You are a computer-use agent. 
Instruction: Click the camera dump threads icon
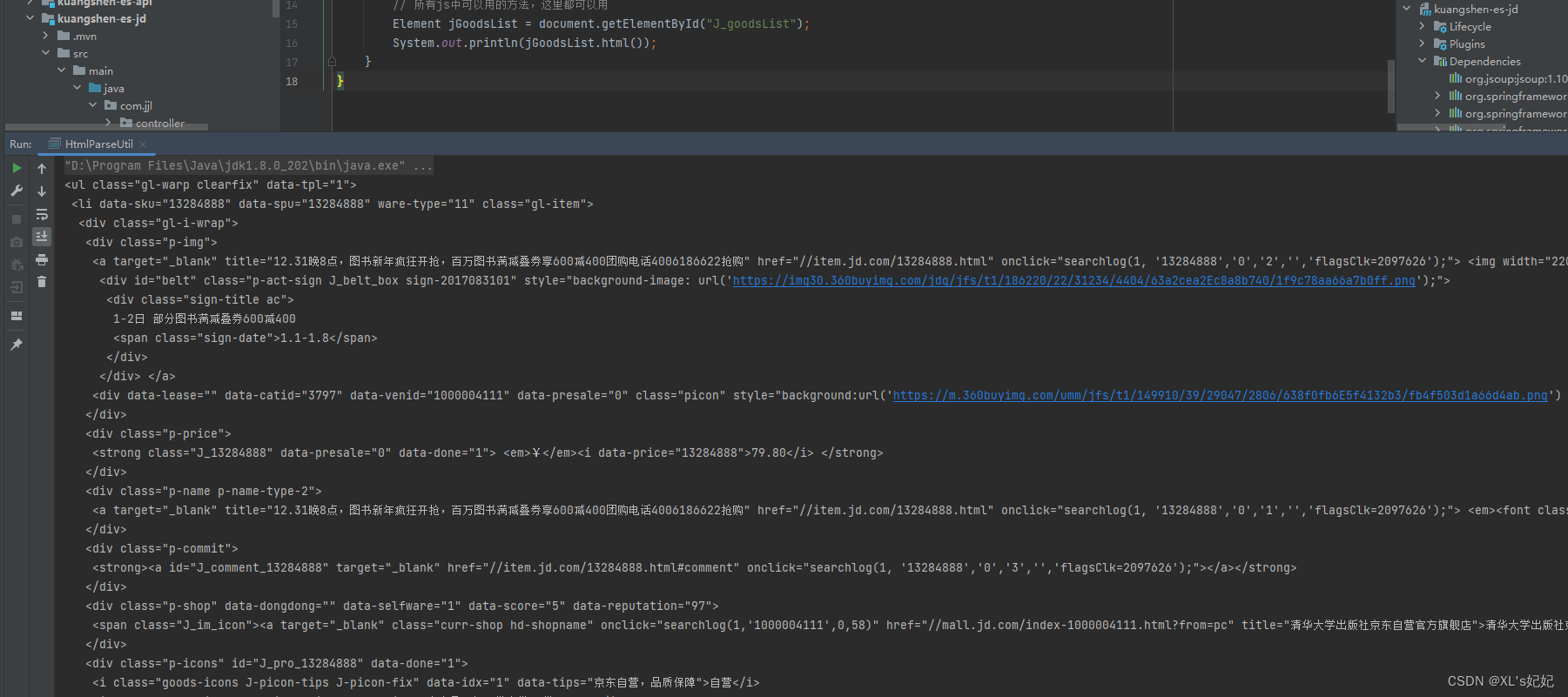tap(17, 242)
